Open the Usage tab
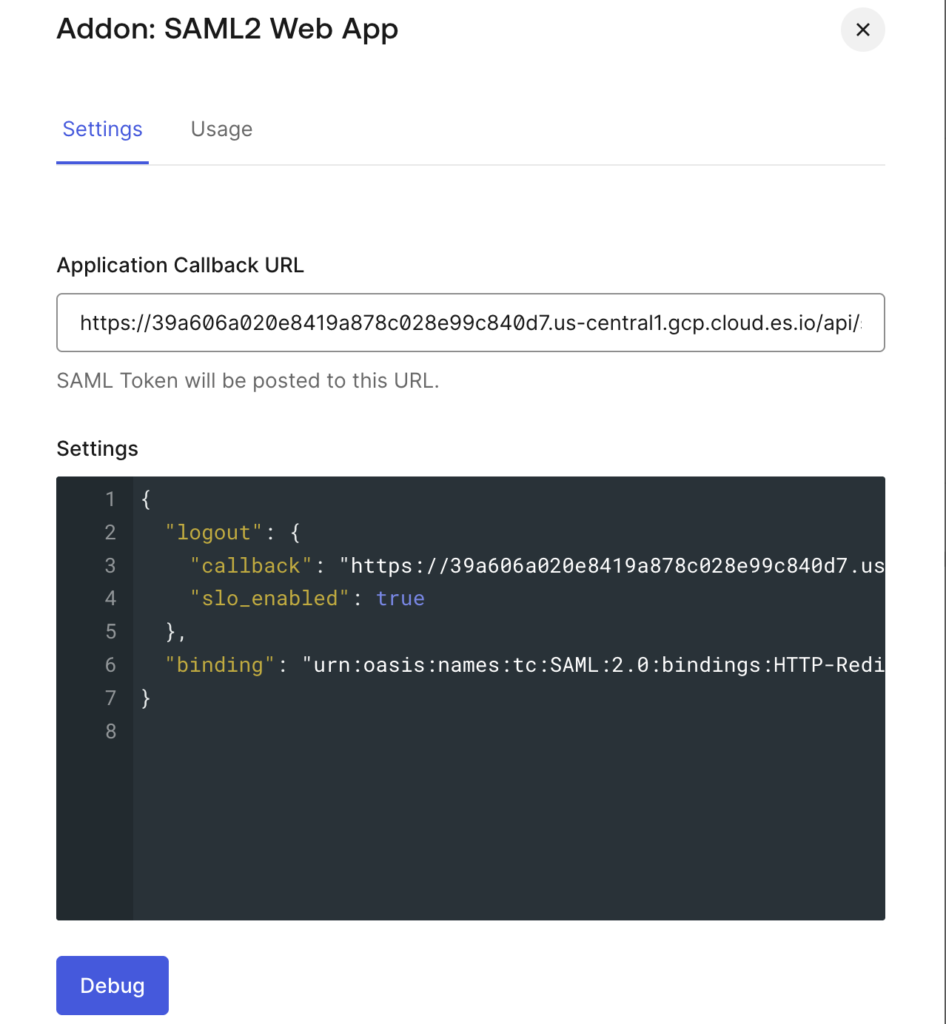Screen dimensions: 946x1024 [221, 129]
